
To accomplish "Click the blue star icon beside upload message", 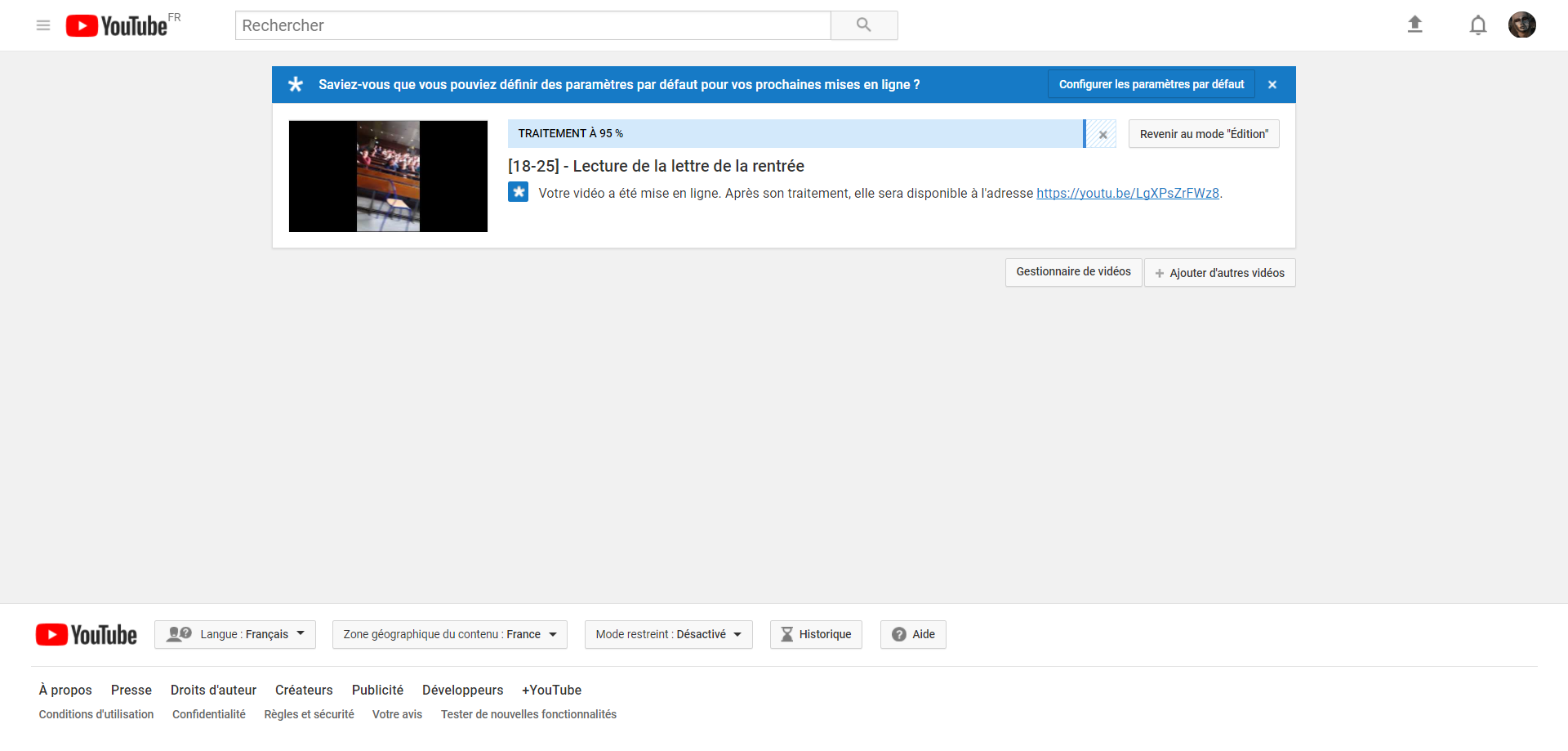I will click(x=519, y=192).
